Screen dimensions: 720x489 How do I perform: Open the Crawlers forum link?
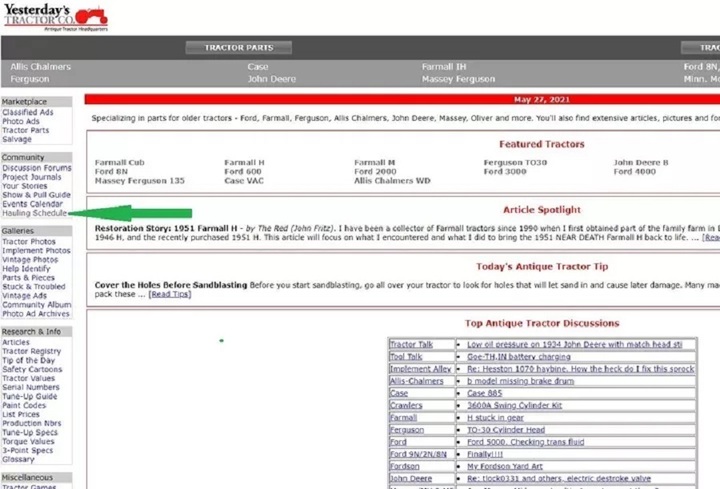(x=406, y=405)
